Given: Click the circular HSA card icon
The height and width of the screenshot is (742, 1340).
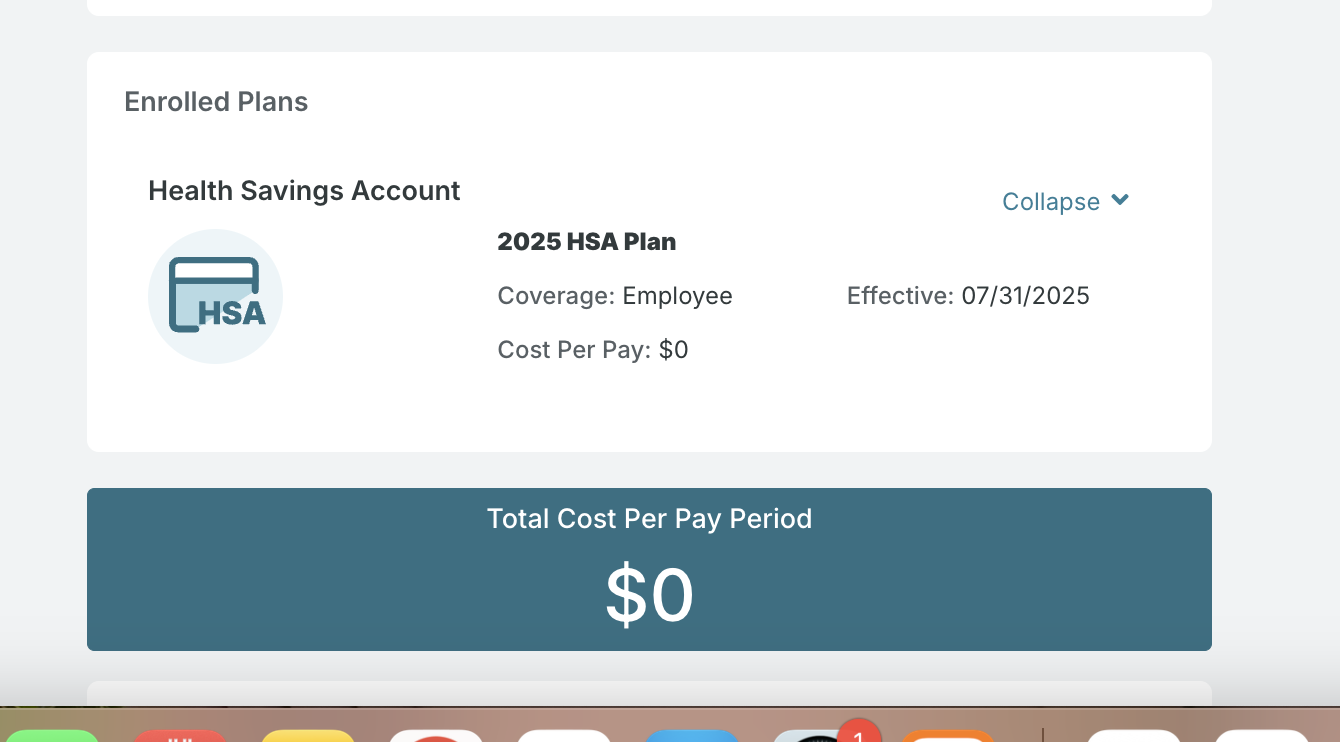Looking at the screenshot, I should tap(215, 296).
